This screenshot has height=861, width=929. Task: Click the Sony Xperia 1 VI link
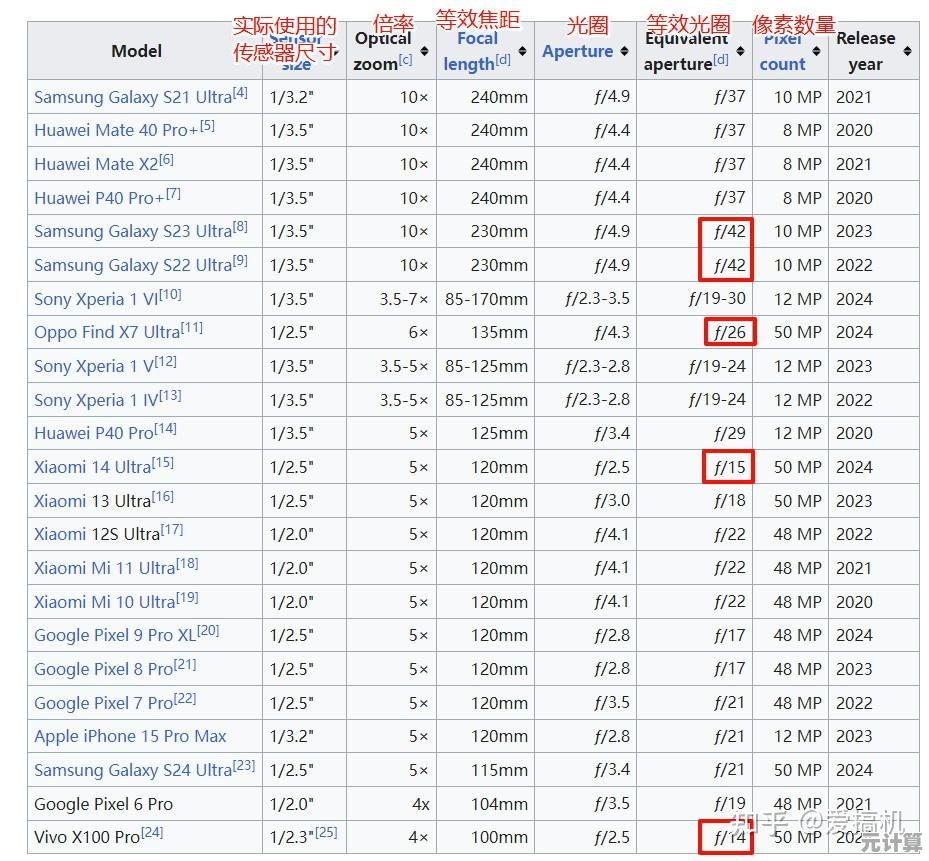(96, 299)
